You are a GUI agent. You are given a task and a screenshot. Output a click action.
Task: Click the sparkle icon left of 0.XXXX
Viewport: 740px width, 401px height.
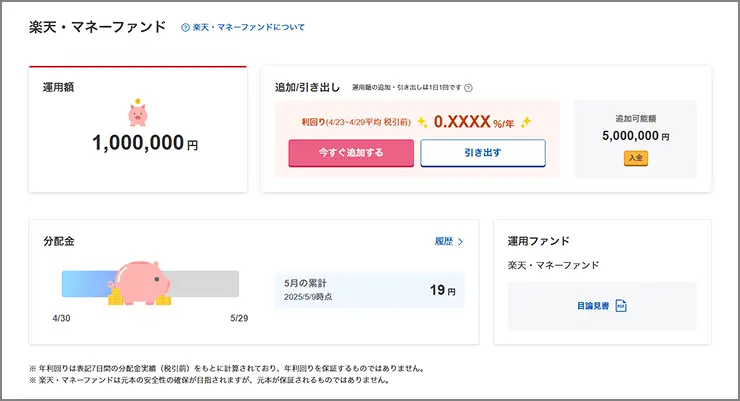coord(422,122)
